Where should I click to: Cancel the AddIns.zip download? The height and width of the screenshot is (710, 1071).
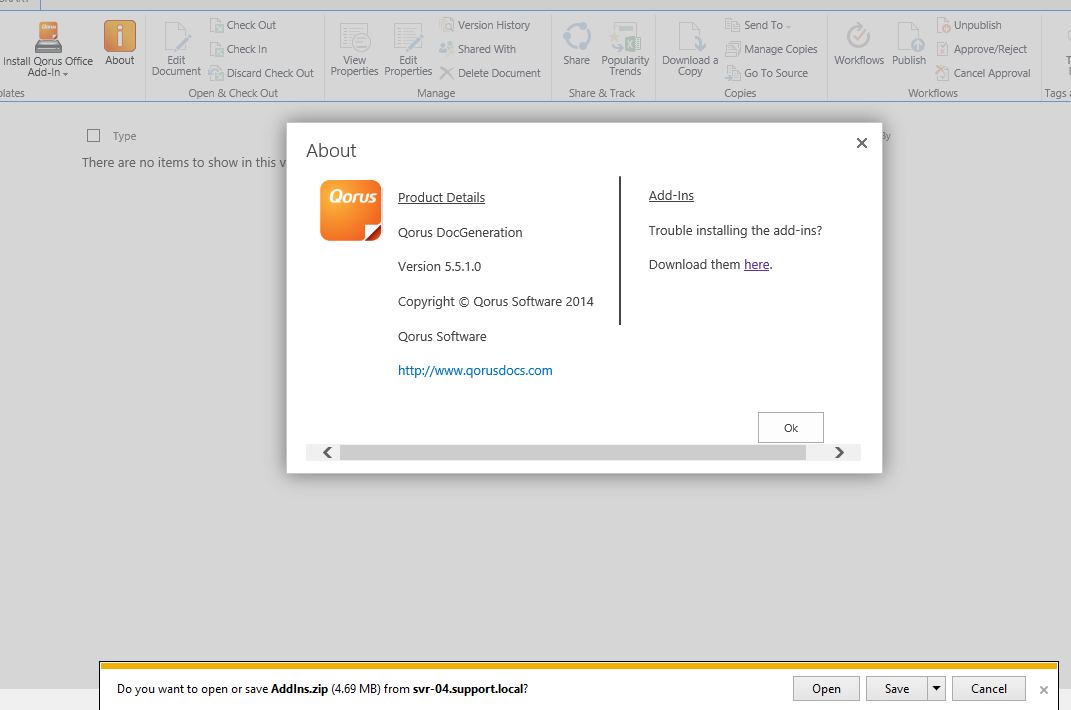tap(989, 689)
